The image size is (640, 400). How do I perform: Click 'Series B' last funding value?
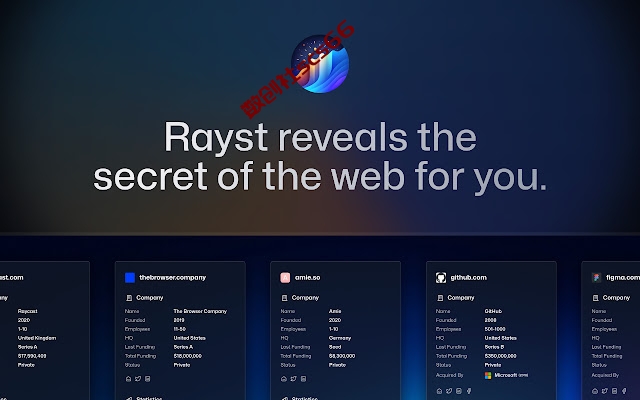494,347
